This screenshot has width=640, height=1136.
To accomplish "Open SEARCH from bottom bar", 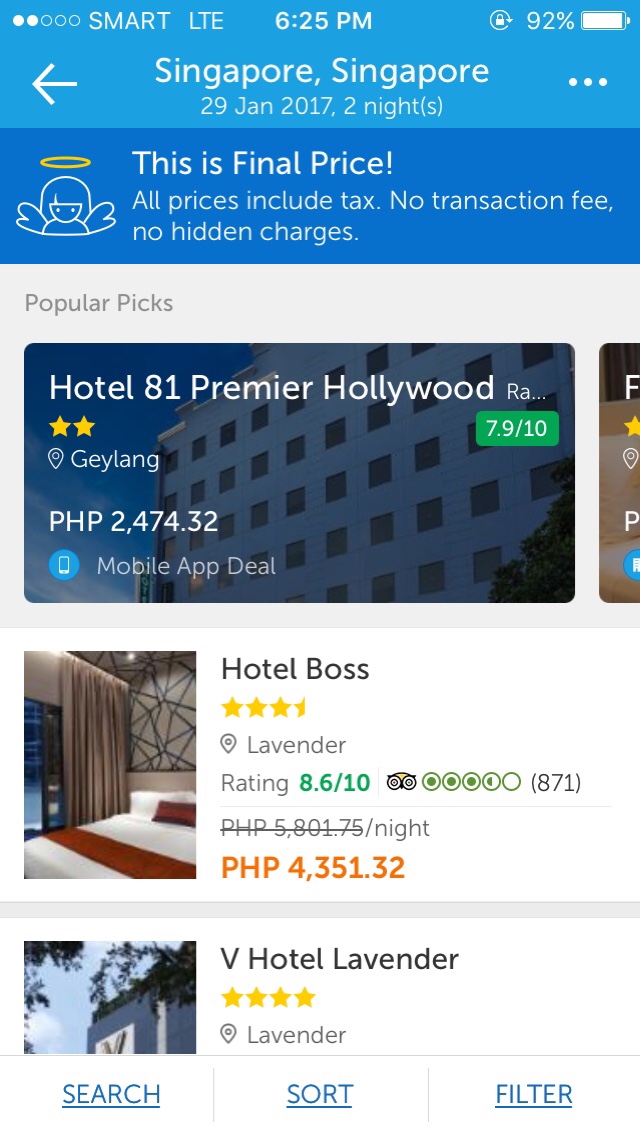I will [111, 1094].
